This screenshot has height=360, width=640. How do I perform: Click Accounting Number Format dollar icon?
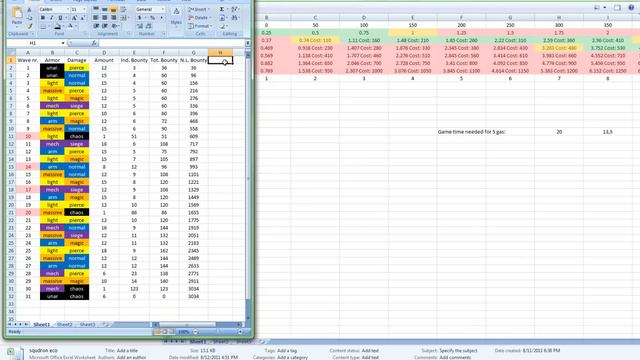click(x=140, y=18)
